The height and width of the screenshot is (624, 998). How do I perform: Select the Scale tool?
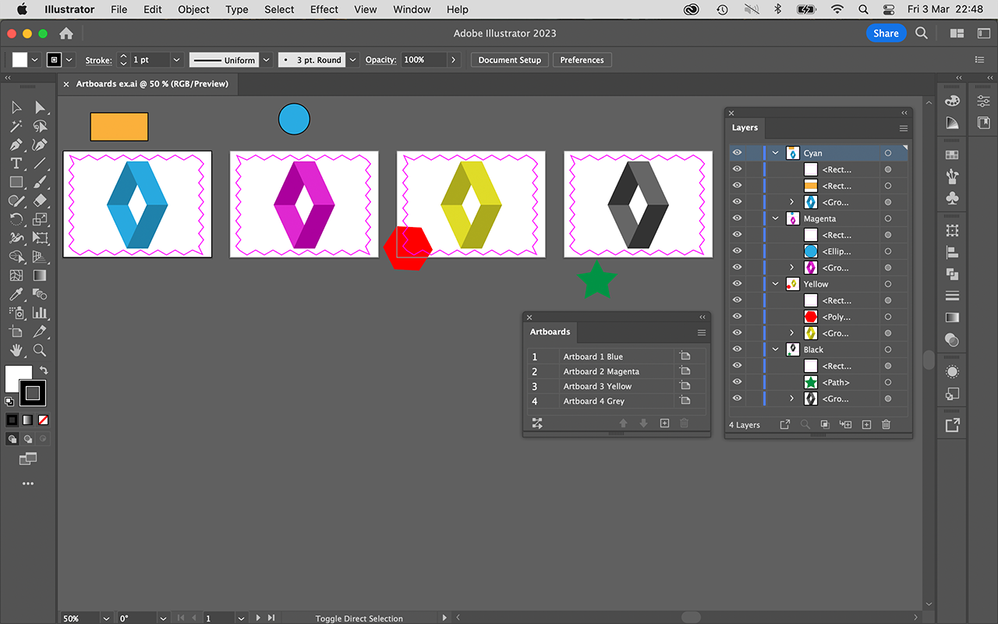pos(40,220)
